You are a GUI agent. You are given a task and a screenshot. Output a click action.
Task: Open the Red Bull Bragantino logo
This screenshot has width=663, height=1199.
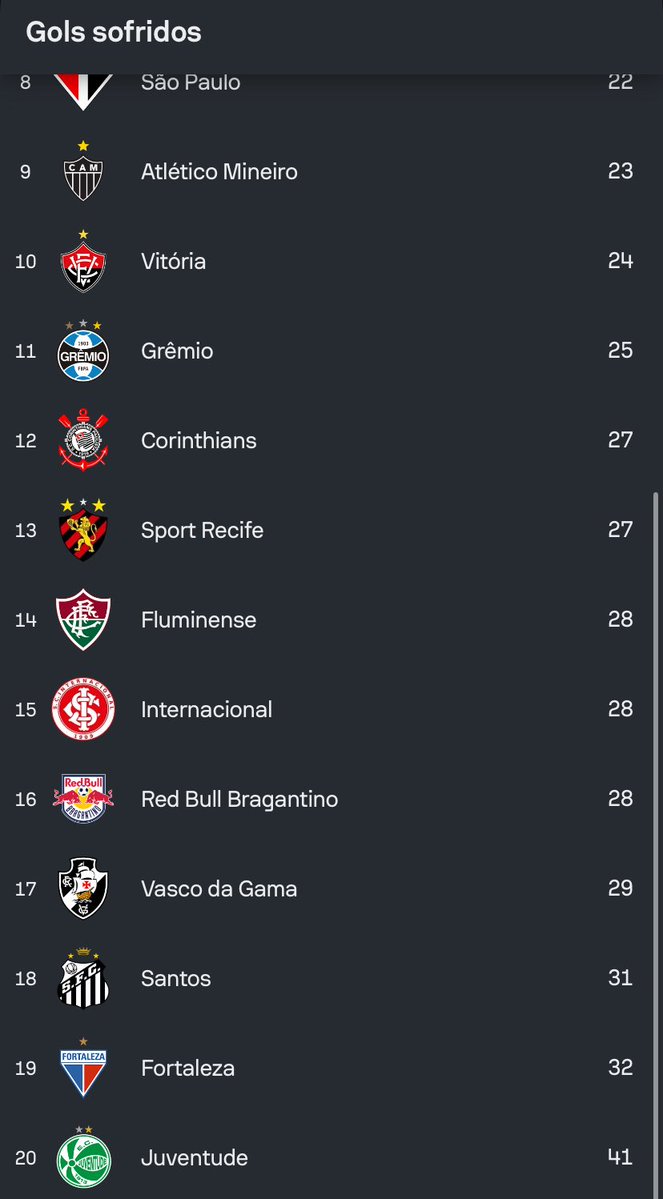(83, 799)
